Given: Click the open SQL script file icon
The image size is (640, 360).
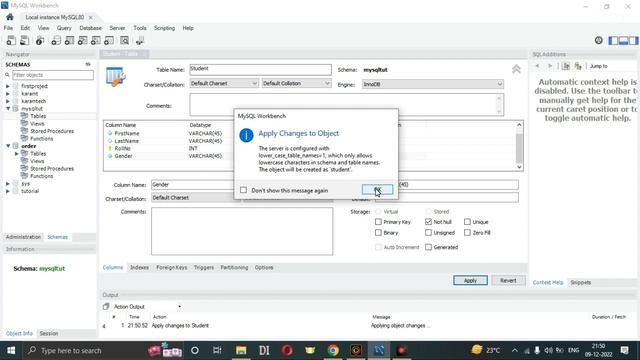Looking at the screenshot, I should 24,40.
